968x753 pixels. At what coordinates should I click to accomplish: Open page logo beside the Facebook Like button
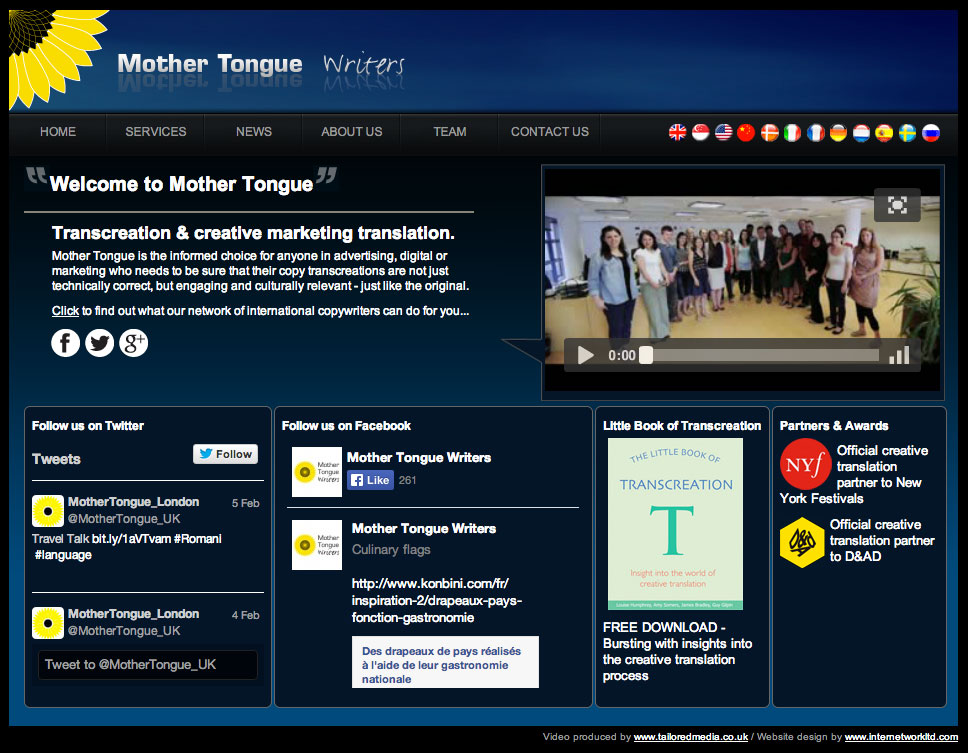point(317,472)
